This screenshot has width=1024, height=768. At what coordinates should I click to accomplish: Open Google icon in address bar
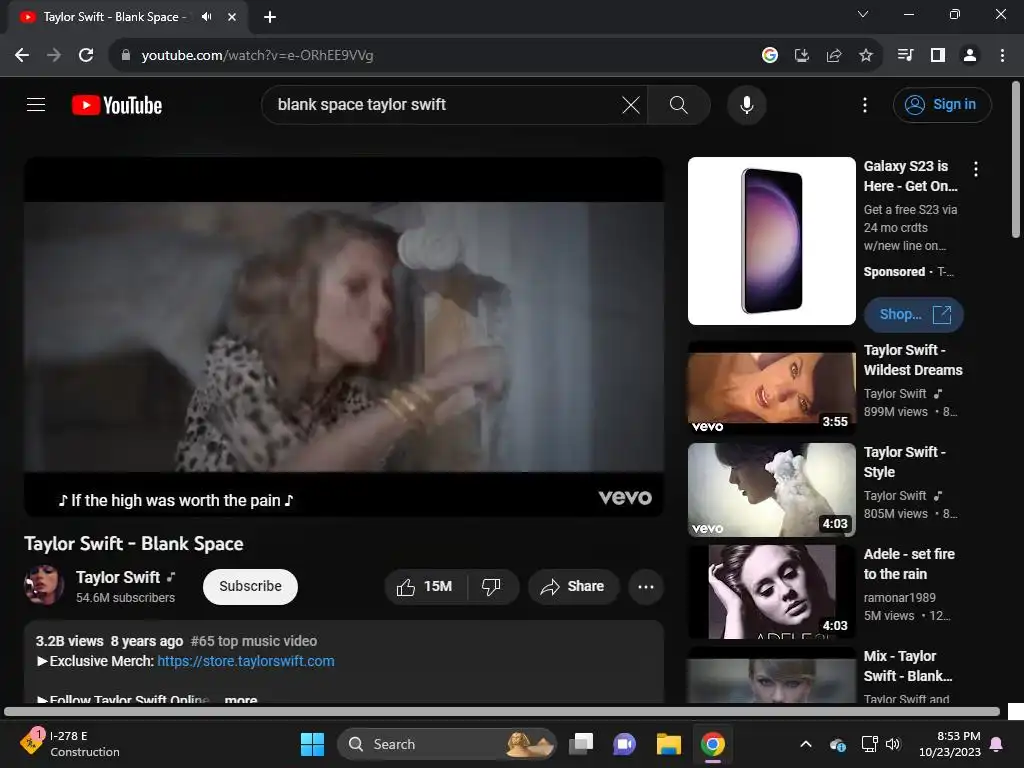click(769, 56)
